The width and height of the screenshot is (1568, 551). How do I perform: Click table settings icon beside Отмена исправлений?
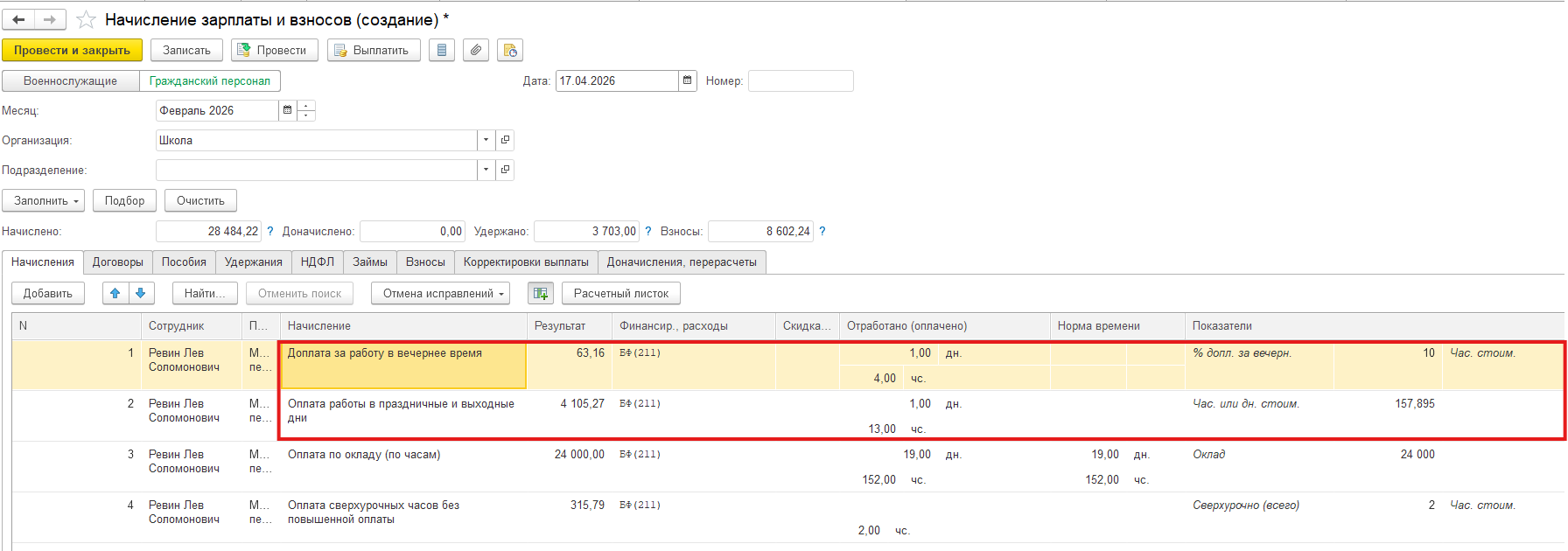pyautogui.click(x=541, y=293)
